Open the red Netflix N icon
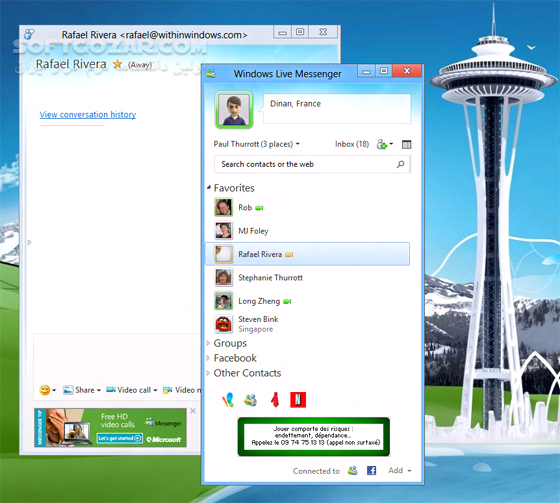This screenshot has height=503, width=560. [x=298, y=400]
